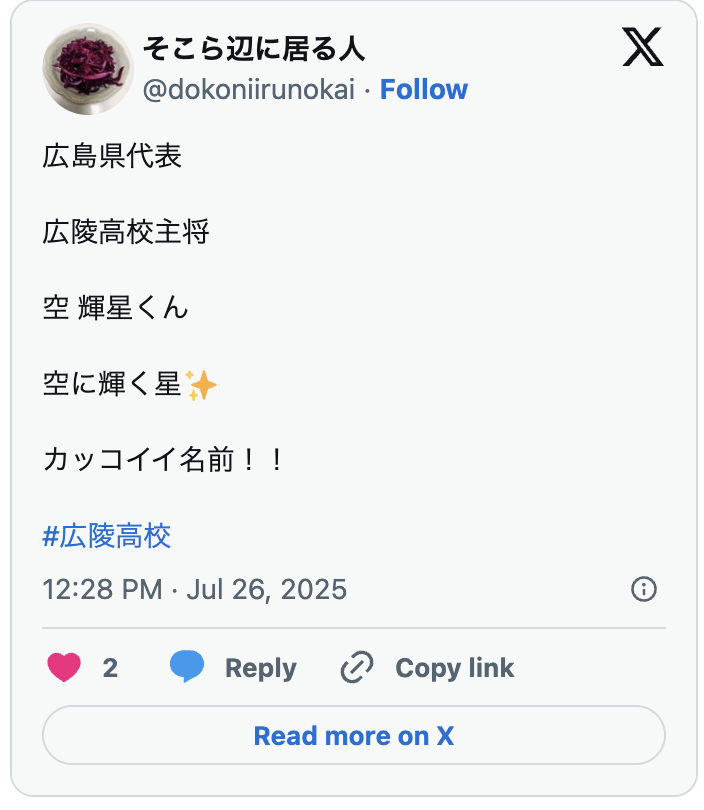Click the blue speech bubble reply icon
Viewport: 704px width, 810px height.
click(x=187, y=667)
